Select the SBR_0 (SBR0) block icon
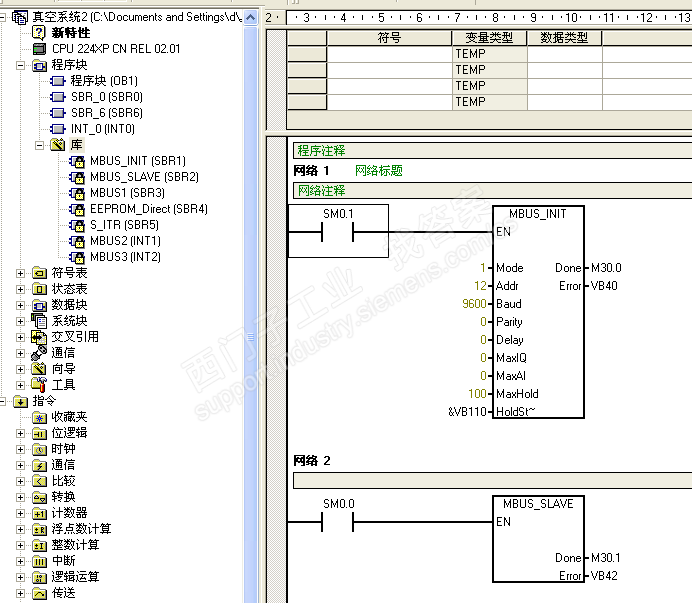Viewport: 692px width, 603px height. [58, 97]
